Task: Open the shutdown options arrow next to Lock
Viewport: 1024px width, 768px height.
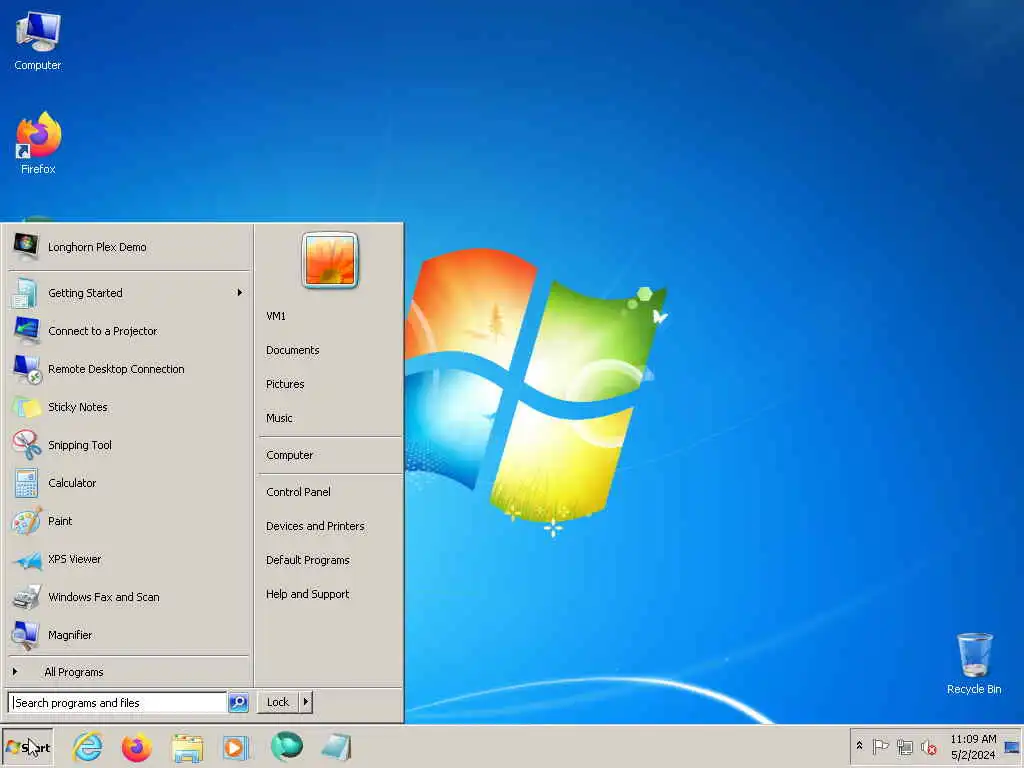Action: 306,702
